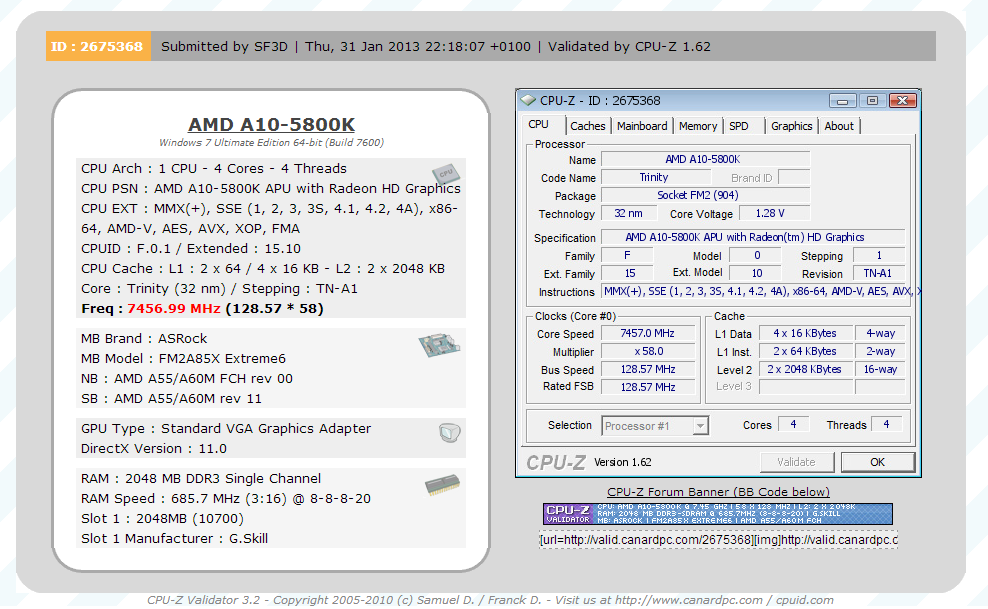Click the MB Model FM2A85X Extreme6 line
988x609 pixels.
click(x=183, y=358)
